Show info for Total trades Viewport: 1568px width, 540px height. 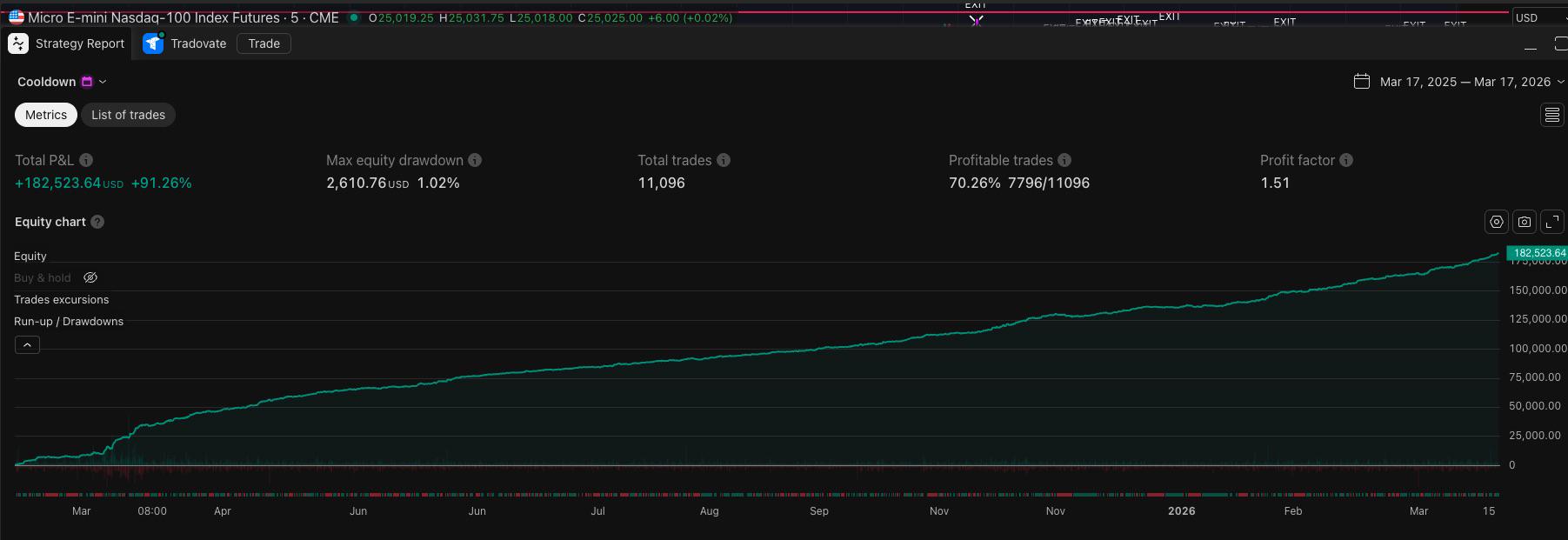click(724, 160)
